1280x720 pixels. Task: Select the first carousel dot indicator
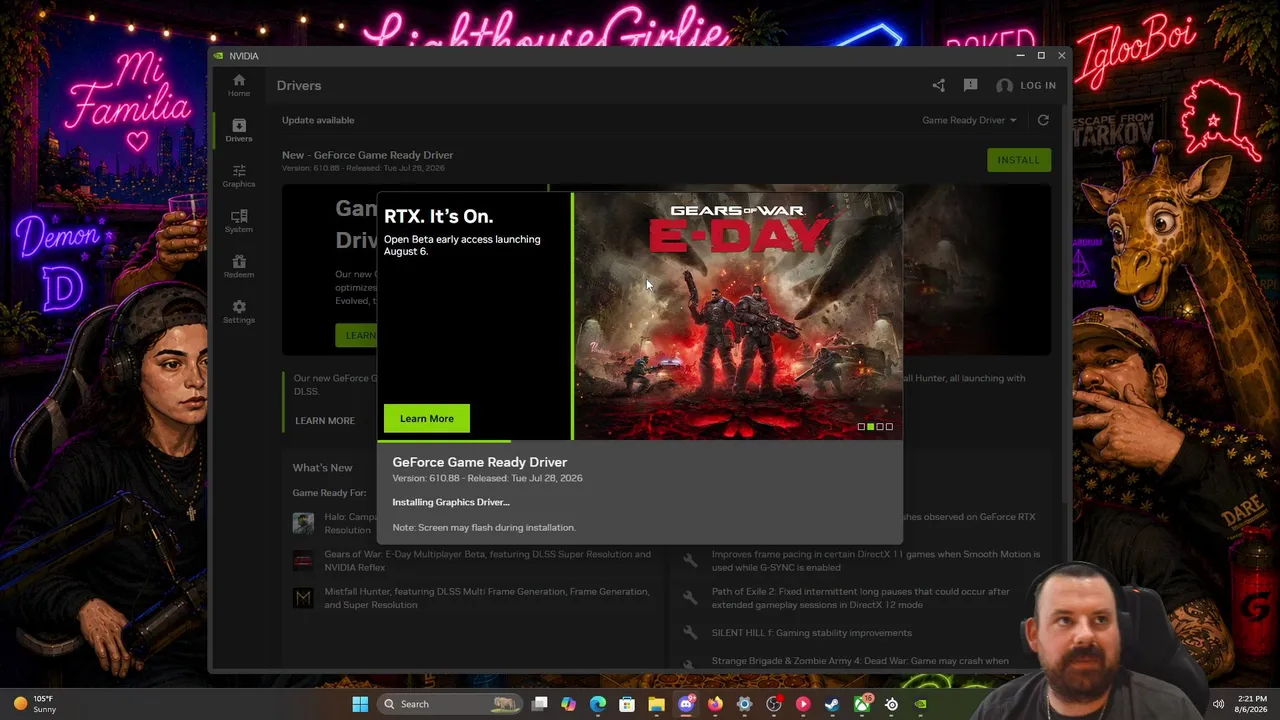(861, 427)
